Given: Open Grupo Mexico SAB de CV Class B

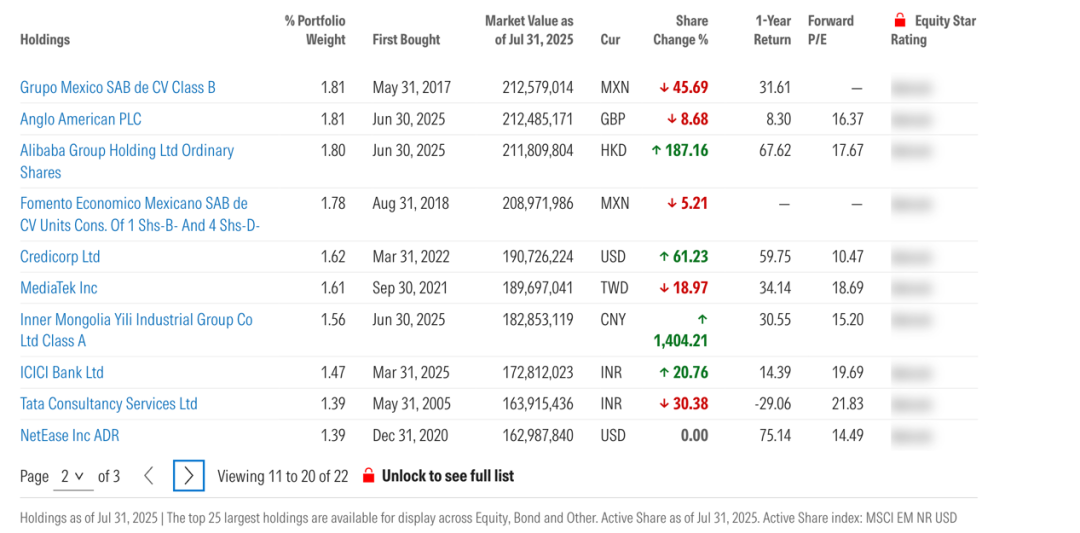Looking at the screenshot, I should point(118,88).
